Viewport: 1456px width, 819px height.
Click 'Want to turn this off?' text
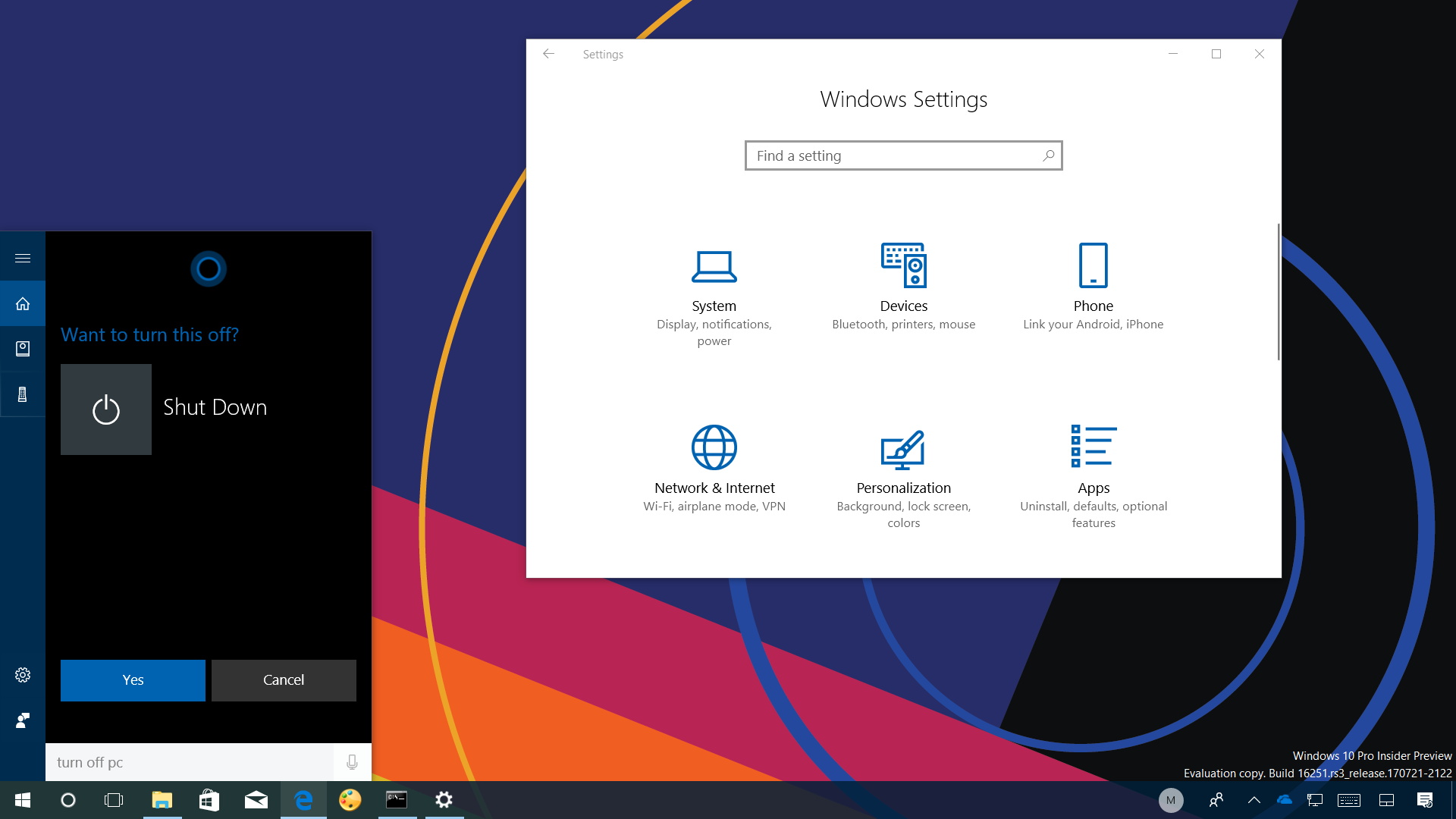click(149, 334)
